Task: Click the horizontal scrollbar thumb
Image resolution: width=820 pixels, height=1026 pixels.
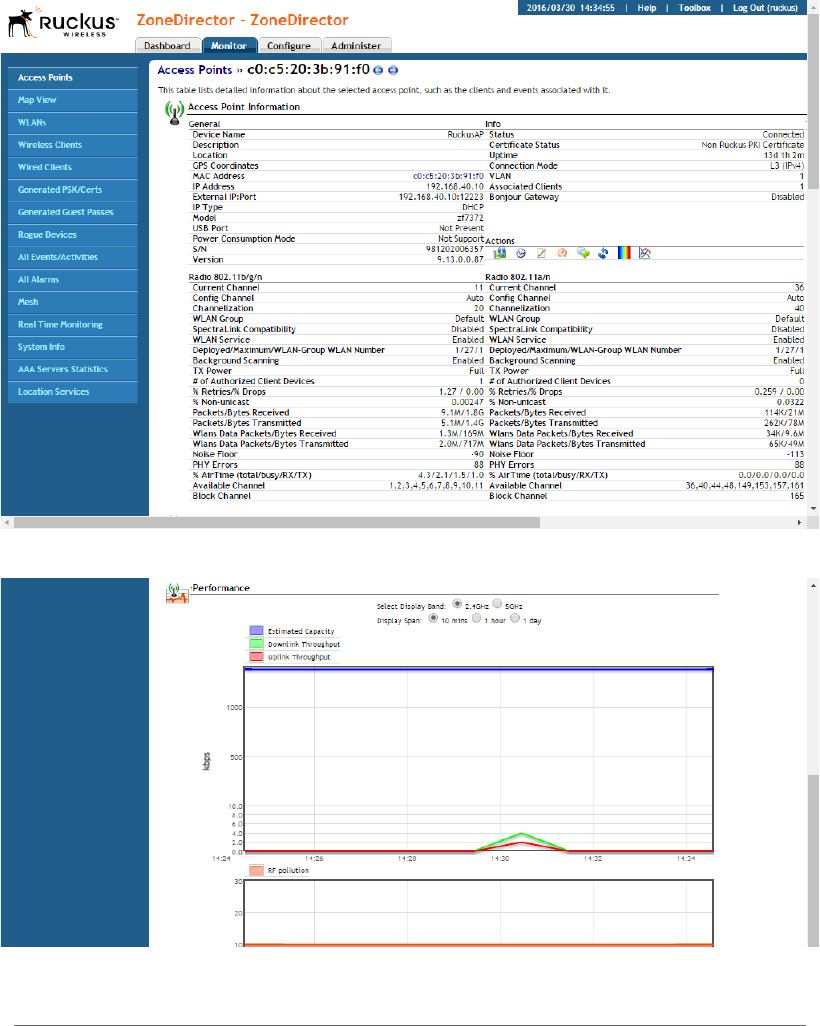Action: [x=277, y=522]
